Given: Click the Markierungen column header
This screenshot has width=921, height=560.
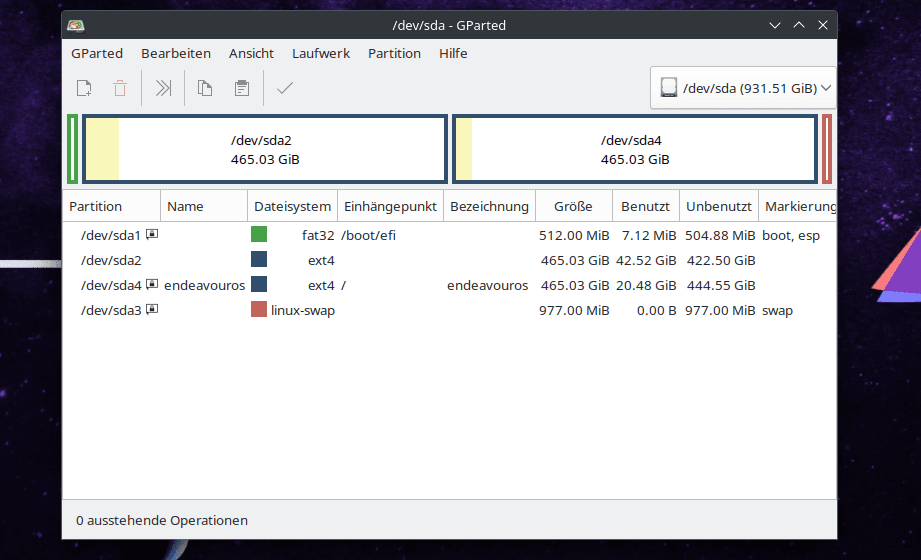Looking at the screenshot, I should pyautogui.click(x=798, y=206).
